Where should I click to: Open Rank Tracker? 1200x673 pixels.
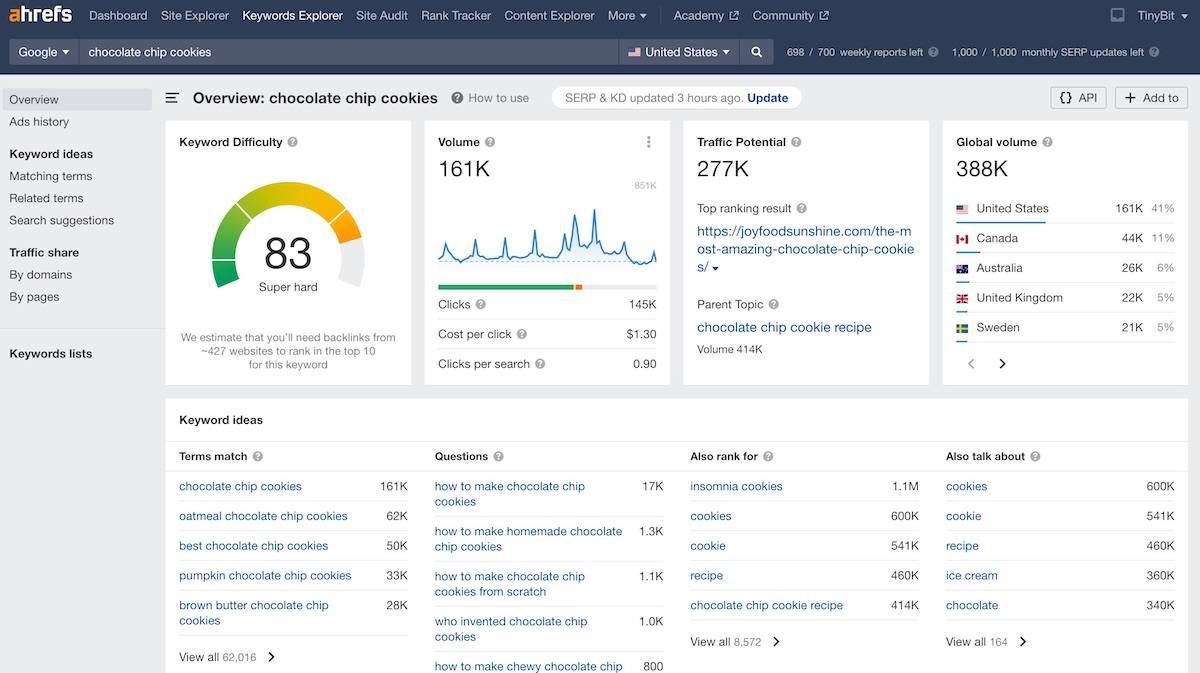coord(456,15)
